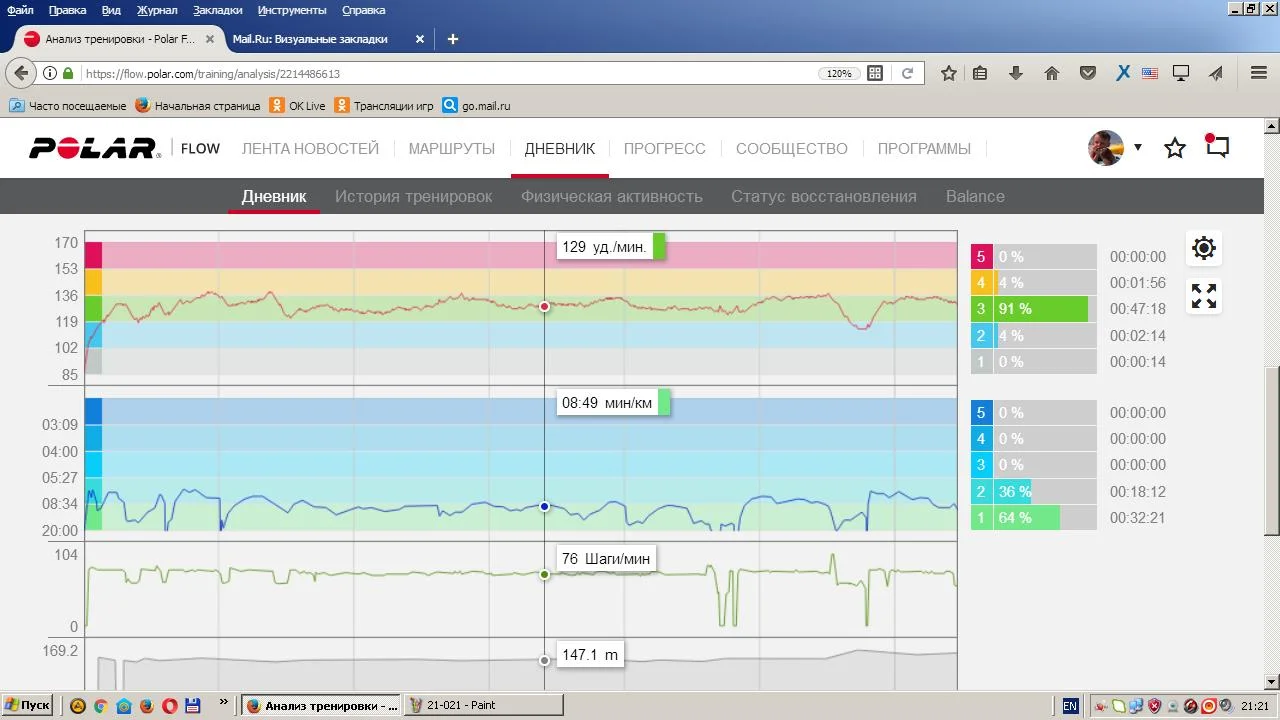
Task: Go to ЛЕНТА НОВОСТЕЙ section
Action: click(x=310, y=148)
